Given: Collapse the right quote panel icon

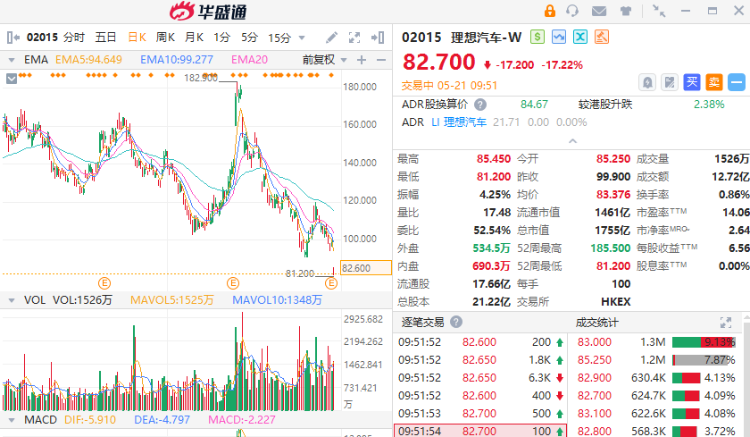Looking at the screenshot, I should coord(377,37).
